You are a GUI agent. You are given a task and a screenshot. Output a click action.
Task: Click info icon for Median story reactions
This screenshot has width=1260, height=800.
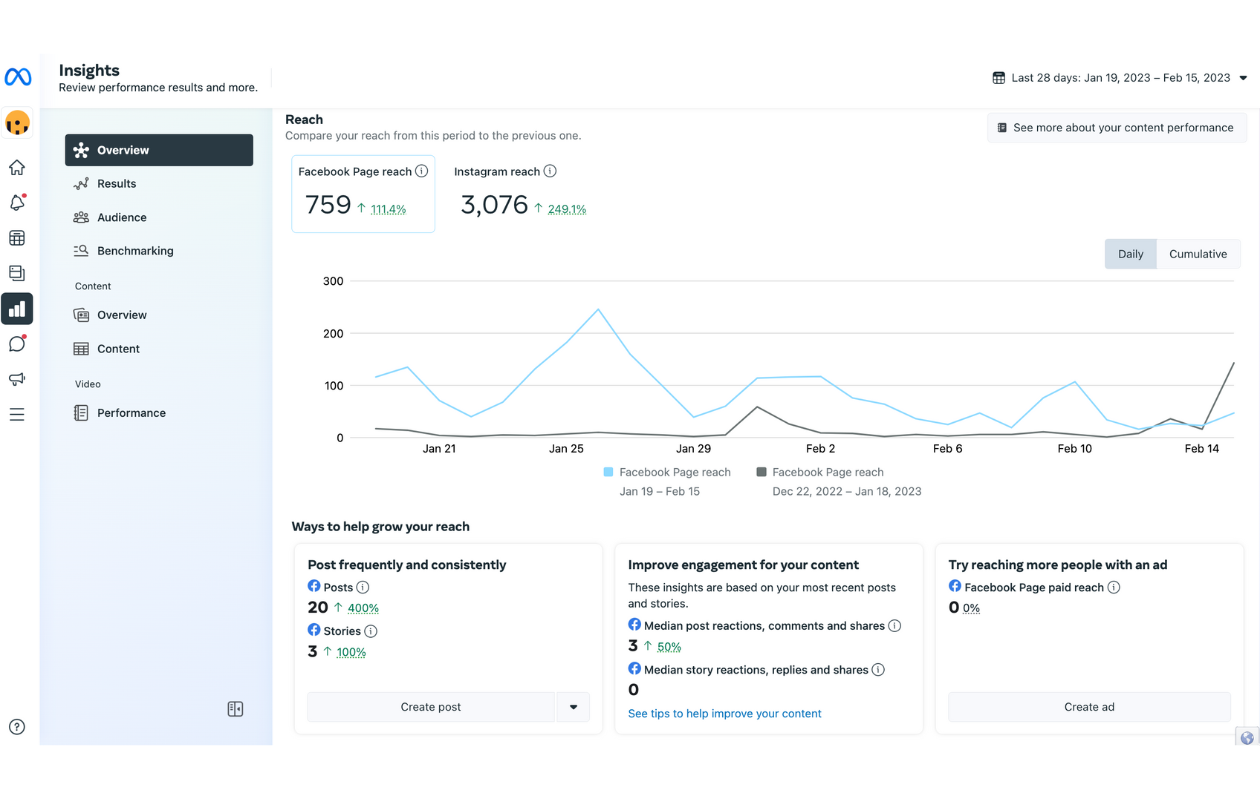click(x=878, y=670)
